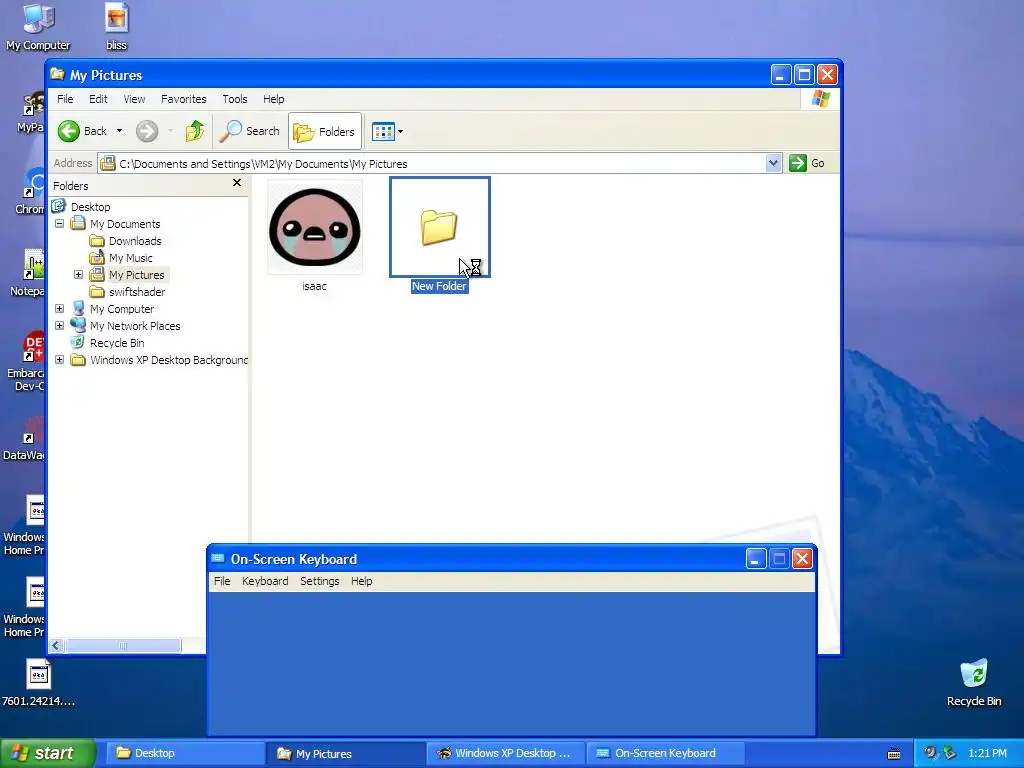Click first system tray notification icon
The width and height of the screenshot is (1024, 768).
pyautogui.click(x=930, y=753)
